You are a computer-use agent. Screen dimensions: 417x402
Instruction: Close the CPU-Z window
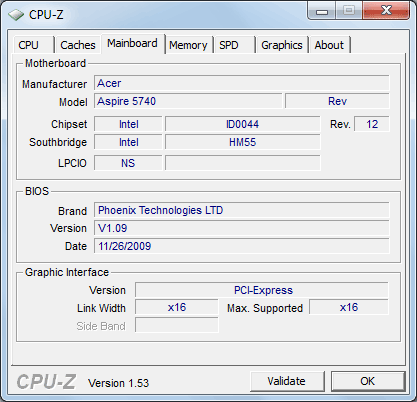(x=386, y=11)
